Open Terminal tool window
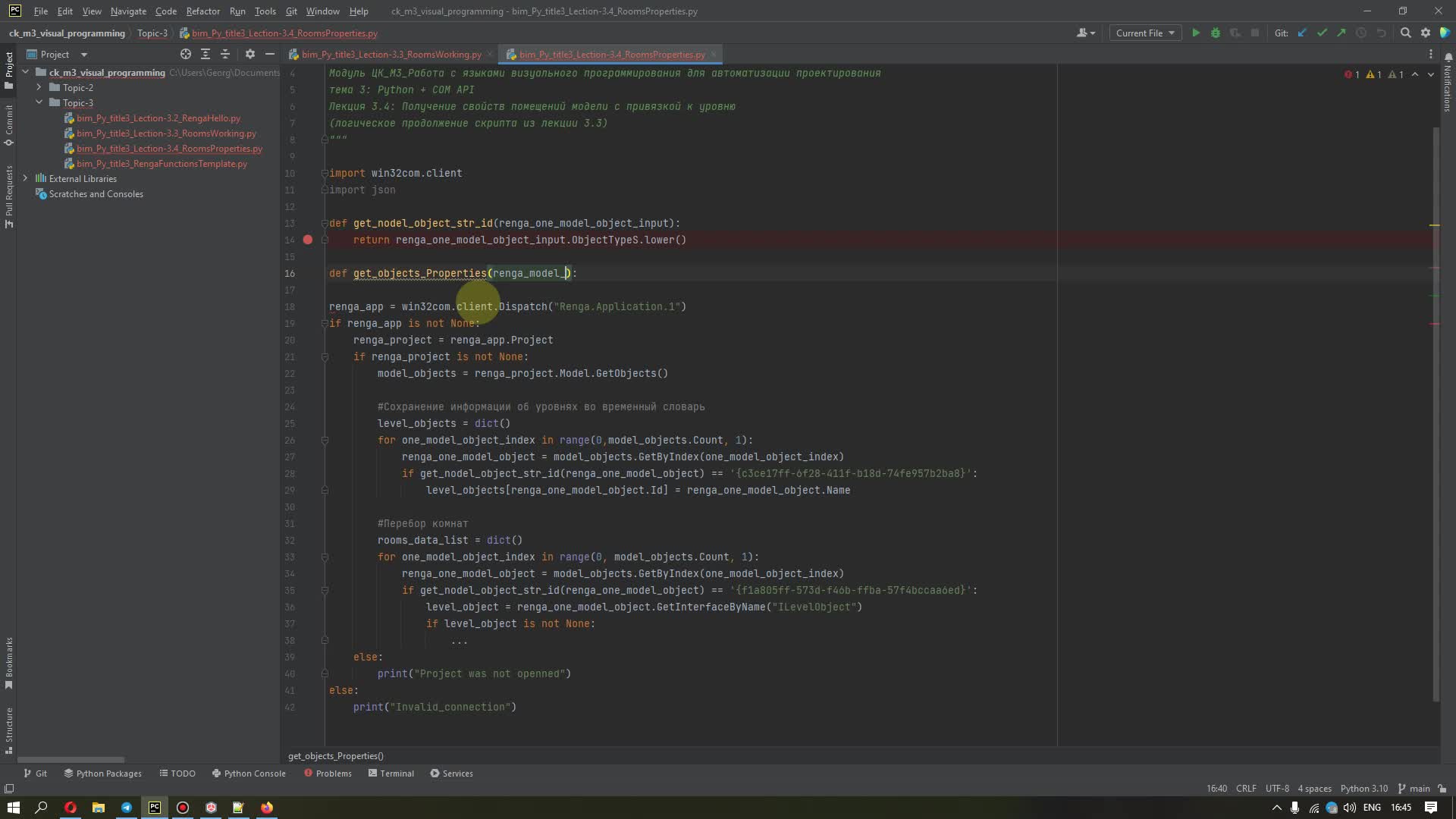Screen dimensions: 1456x819 tap(391, 773)
